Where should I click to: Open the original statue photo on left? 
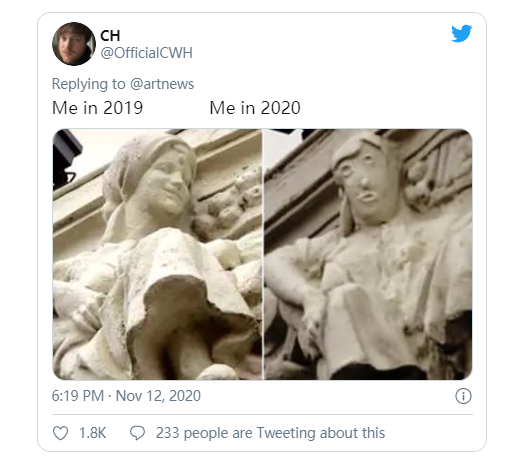[x=157, y=254]
